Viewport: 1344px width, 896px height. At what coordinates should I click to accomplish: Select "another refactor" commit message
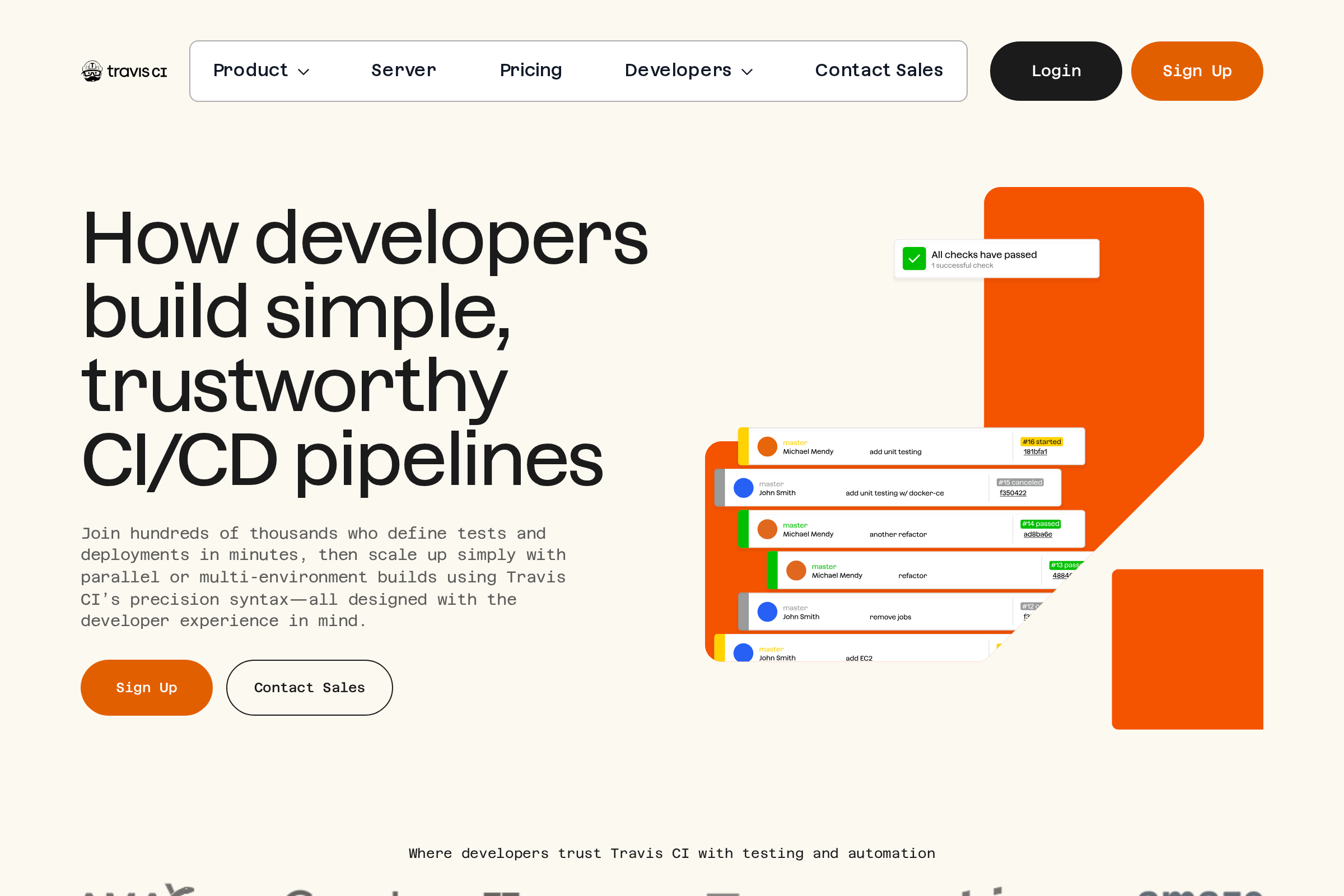[x=898, y=534]
